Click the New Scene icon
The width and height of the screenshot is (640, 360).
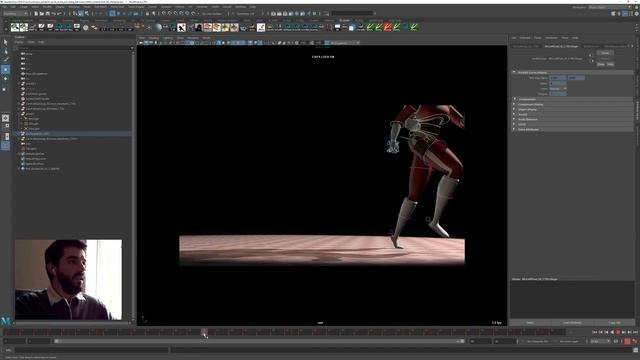(36, 13)
